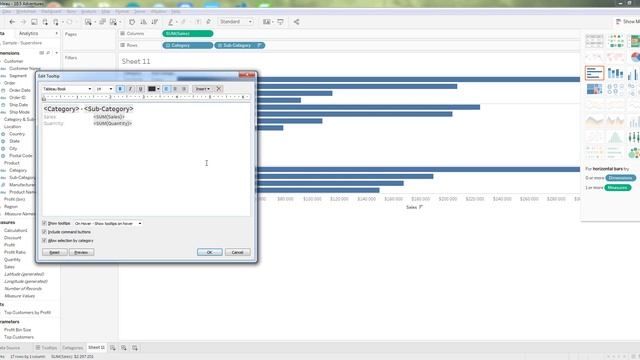Click the Sample - Superstore data source
The width and height of the screenshot is (640, 360).
click(22, 43)
